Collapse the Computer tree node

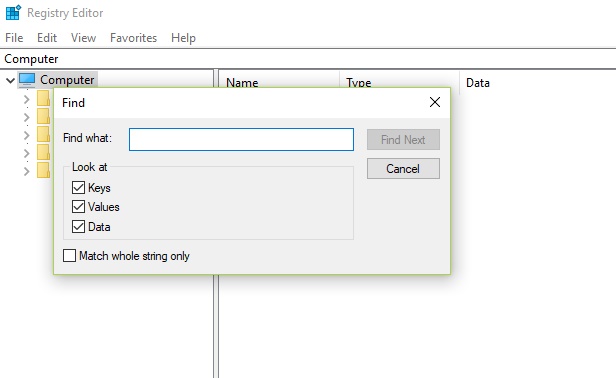point(11,81)
